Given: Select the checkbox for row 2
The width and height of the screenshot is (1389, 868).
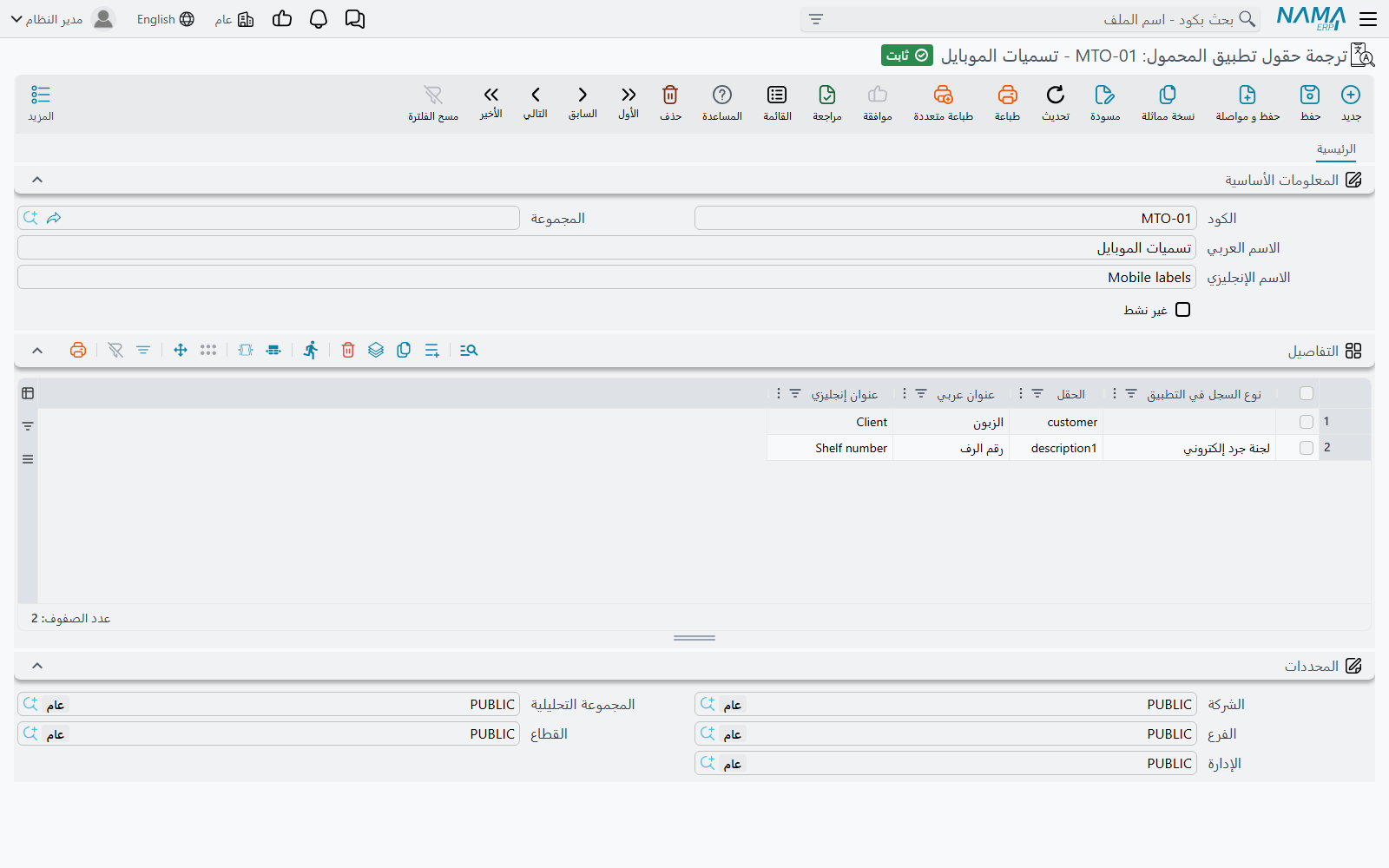Looking at the screenshot, I should [x=1307, y=448].
